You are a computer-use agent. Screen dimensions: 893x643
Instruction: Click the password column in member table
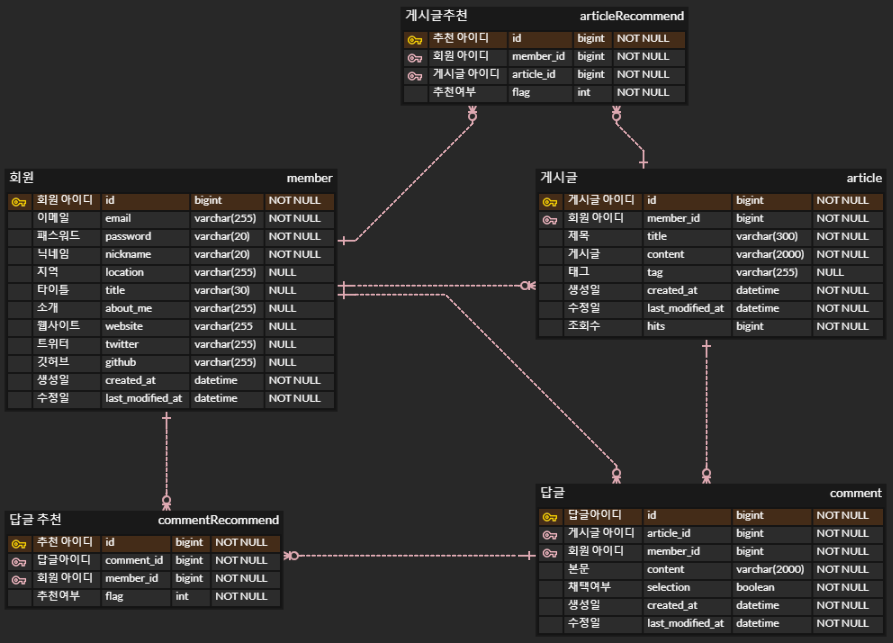[x=128, y=236]
